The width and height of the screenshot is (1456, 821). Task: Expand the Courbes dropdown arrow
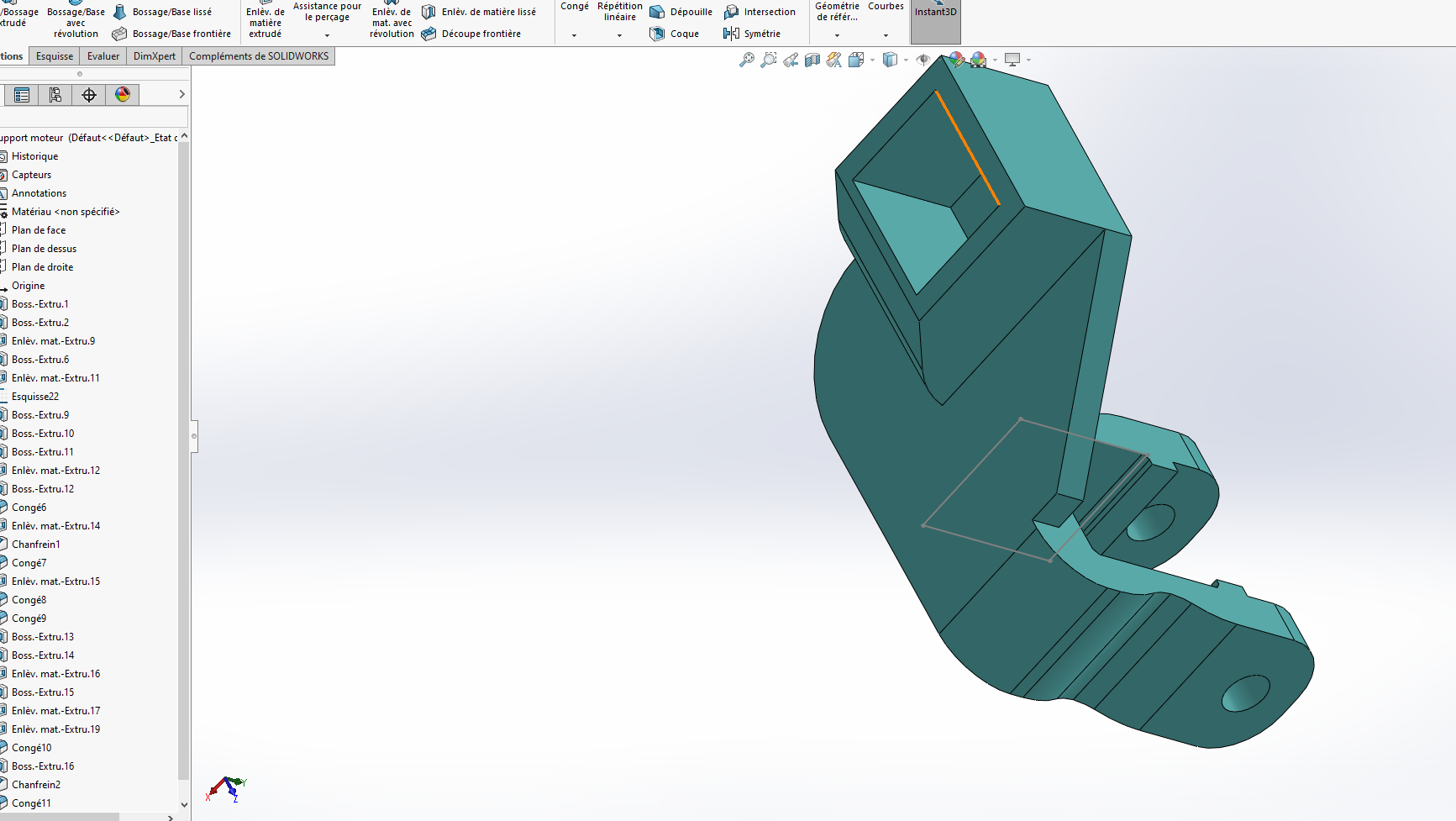886,35
